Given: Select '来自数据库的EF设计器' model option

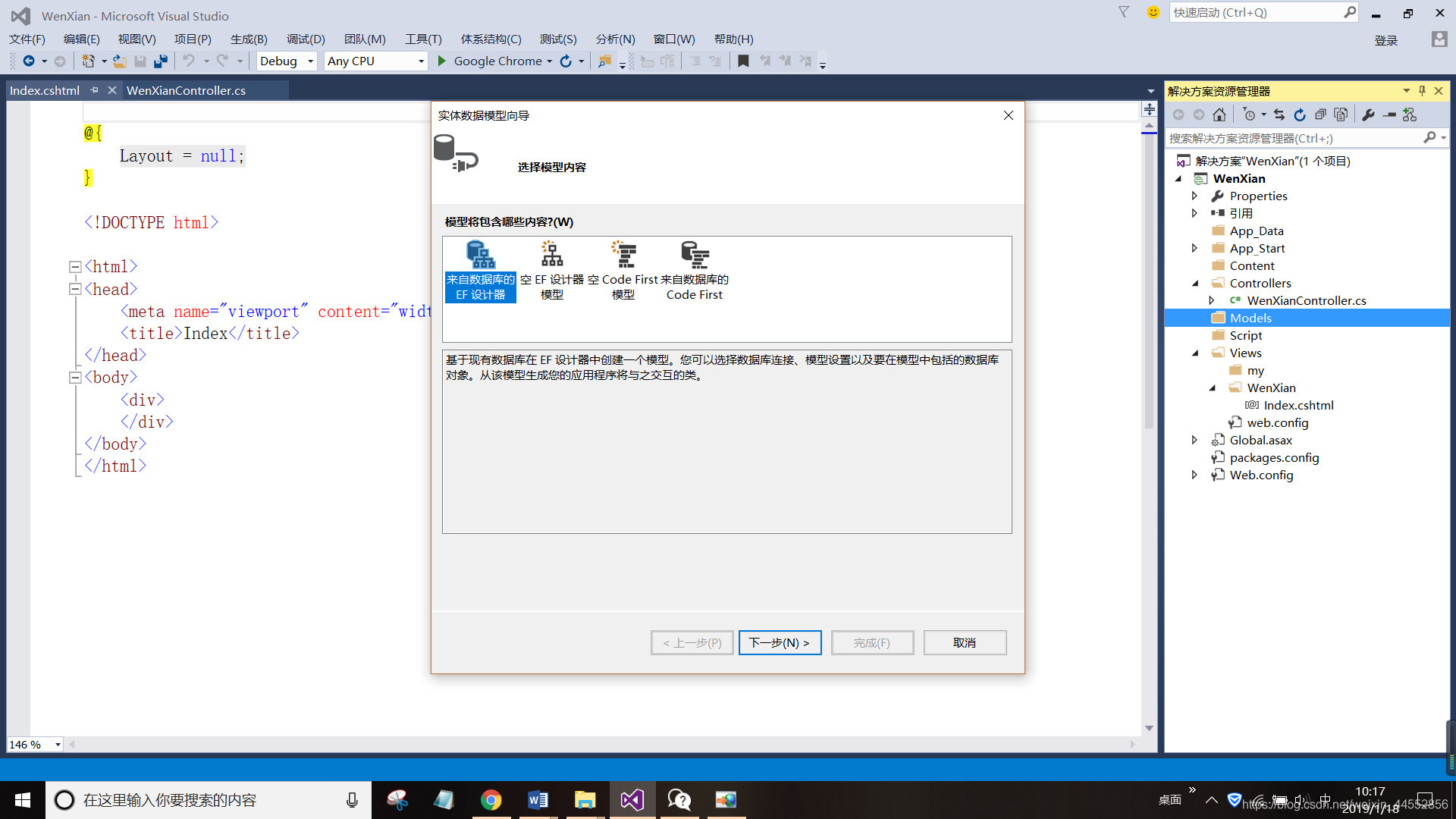Looking at the screenshot, I should [479, 270].
